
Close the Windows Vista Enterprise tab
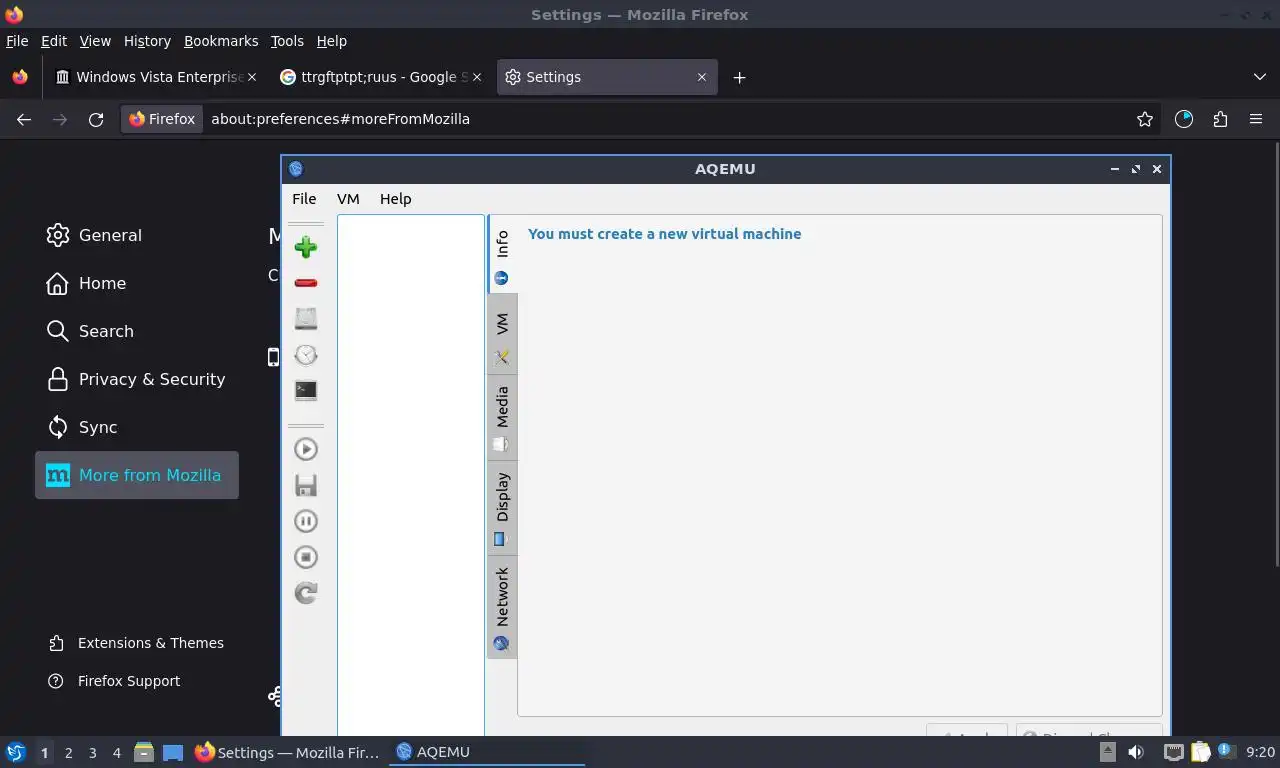click(252, 77)
